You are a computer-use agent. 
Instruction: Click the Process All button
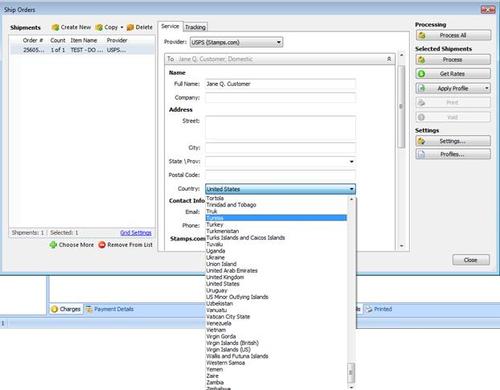point(453,35)
